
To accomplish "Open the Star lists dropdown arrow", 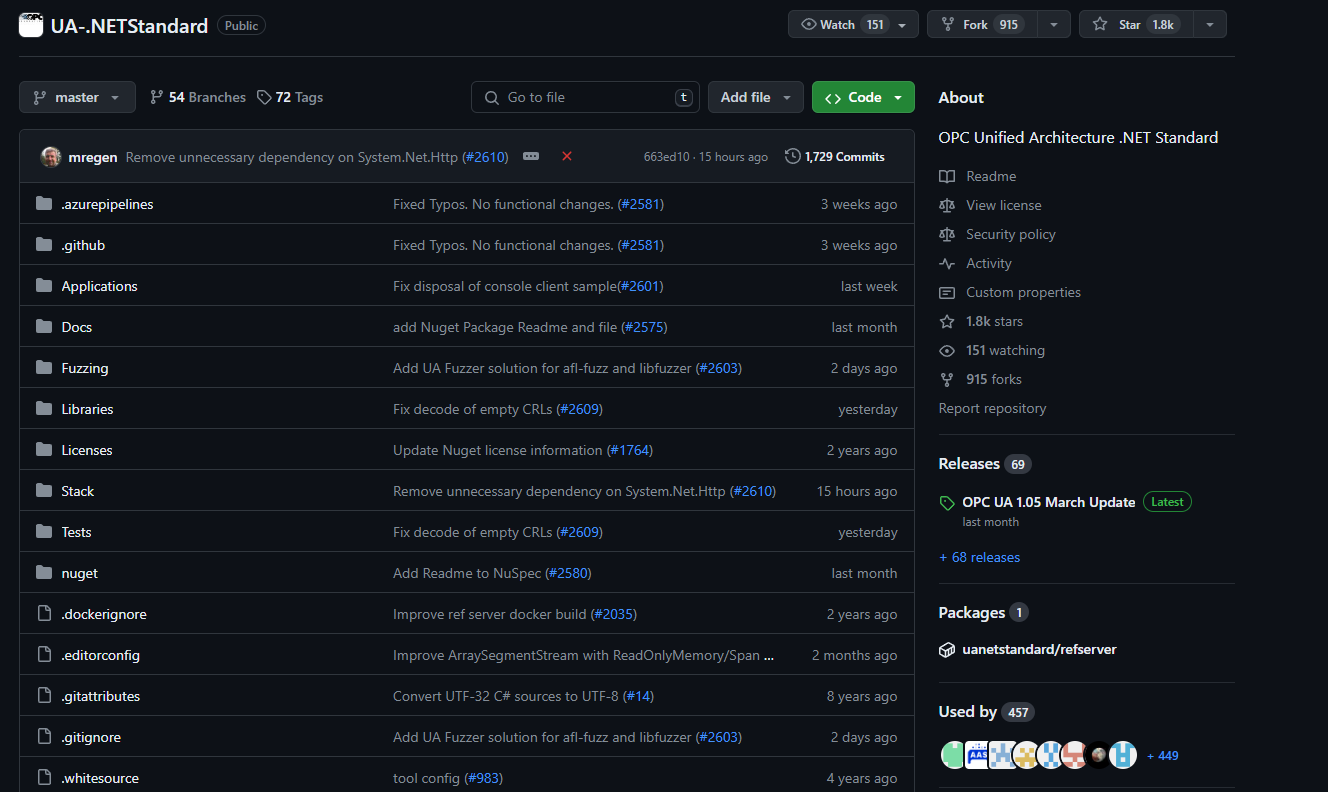I will tap(1210, 25).
